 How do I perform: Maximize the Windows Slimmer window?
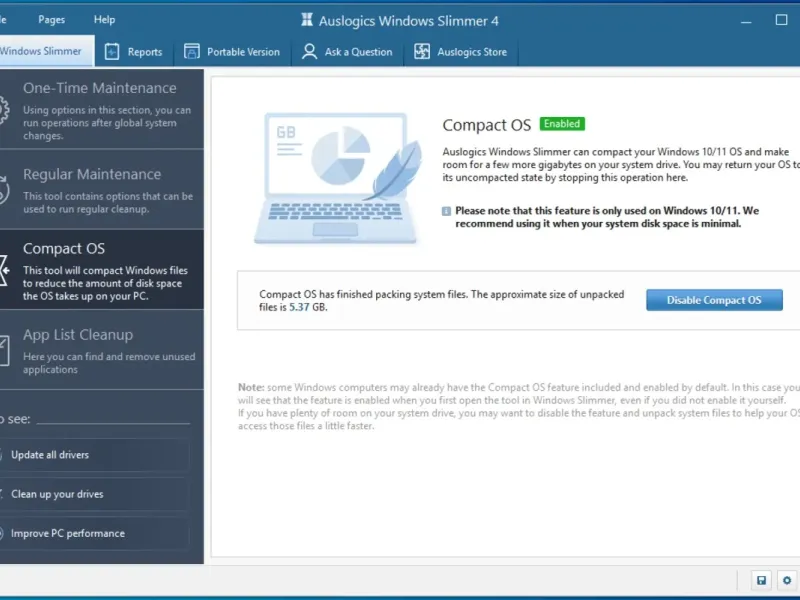coord(782,20)
